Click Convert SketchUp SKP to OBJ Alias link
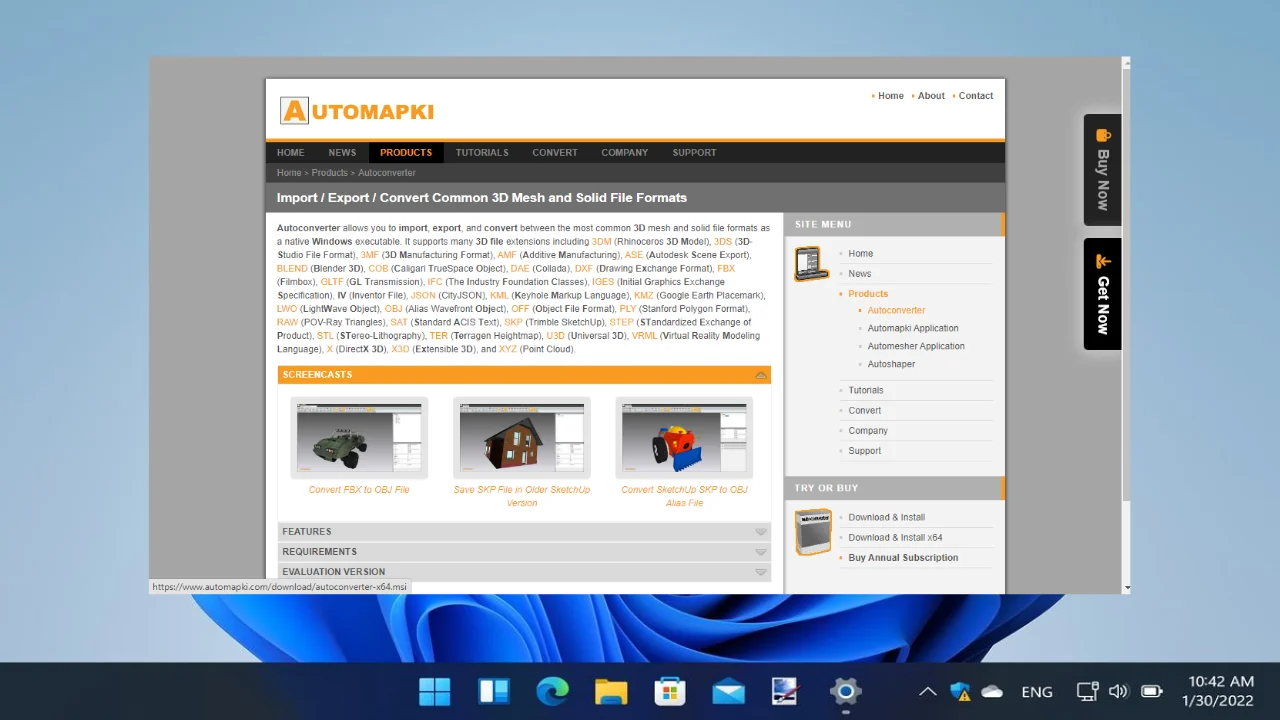This screenshot has width=1280, height=720. [x=684, y=496]
